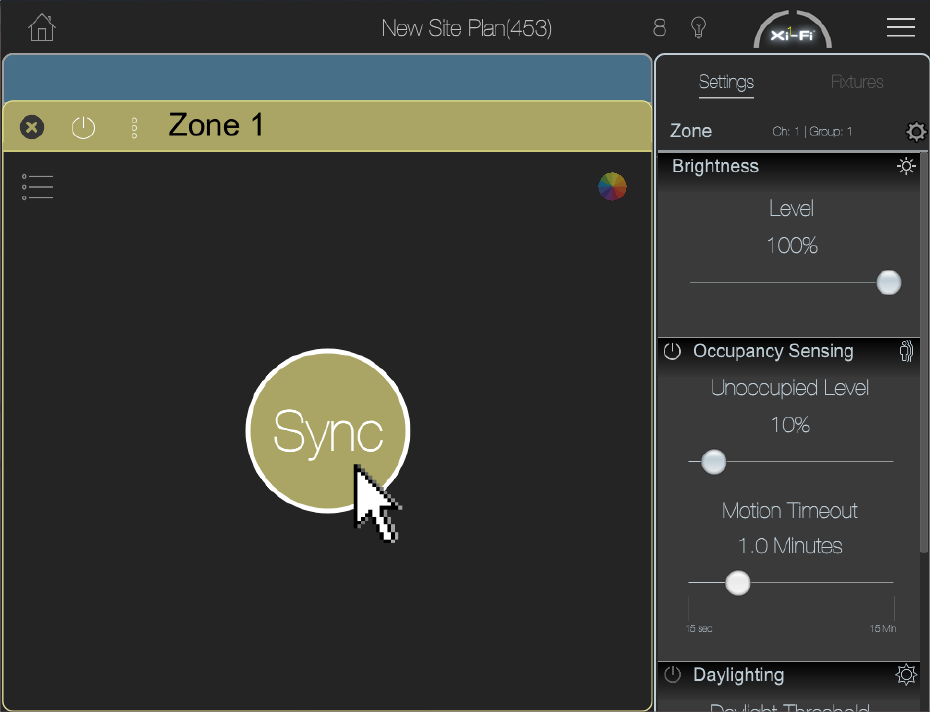Click the lightbulb icon in top bar
Viewport: 930px width, 712px height.
699,27
